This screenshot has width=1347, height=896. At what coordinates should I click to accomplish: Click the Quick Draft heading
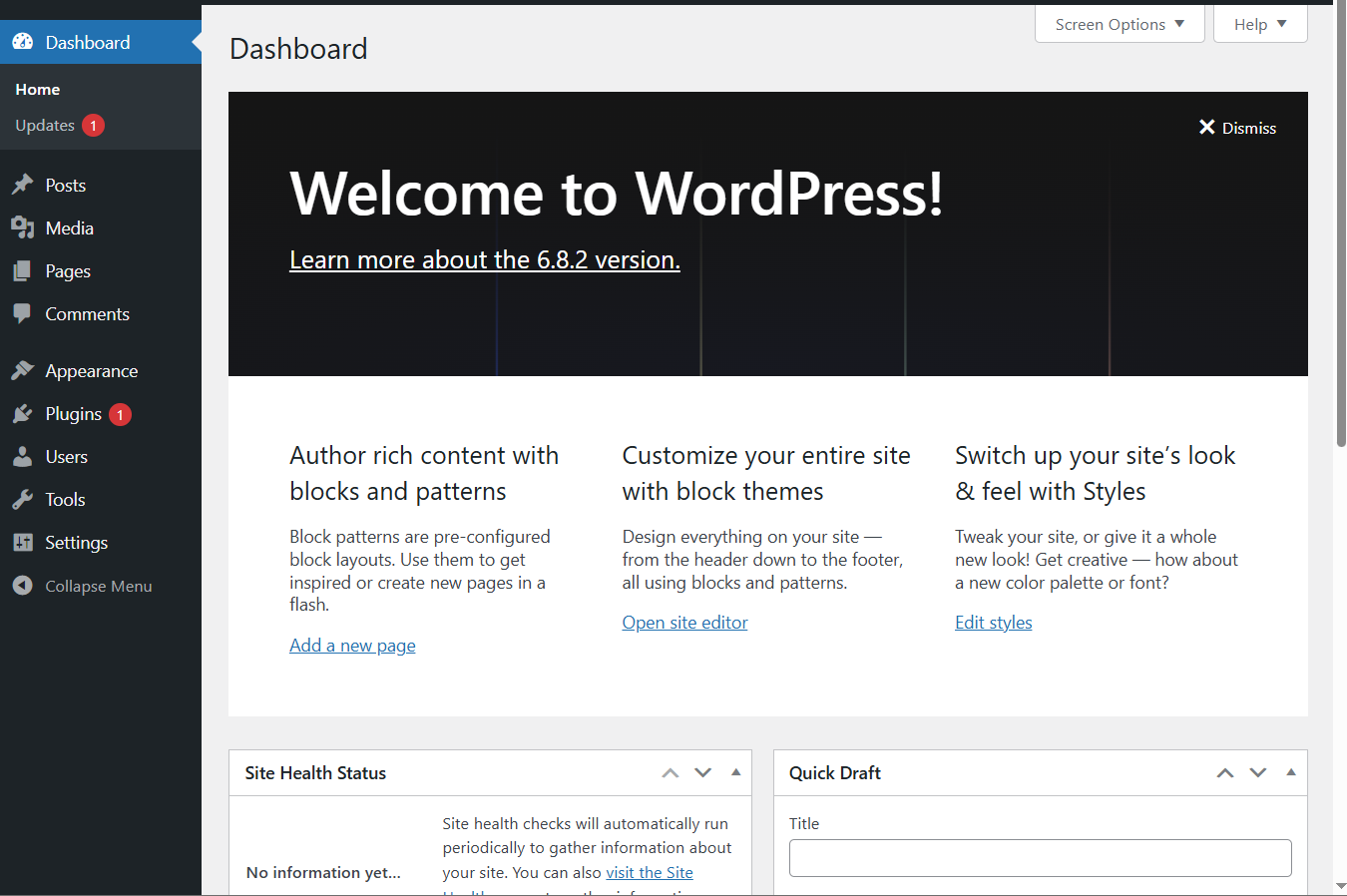click(835, 773)
